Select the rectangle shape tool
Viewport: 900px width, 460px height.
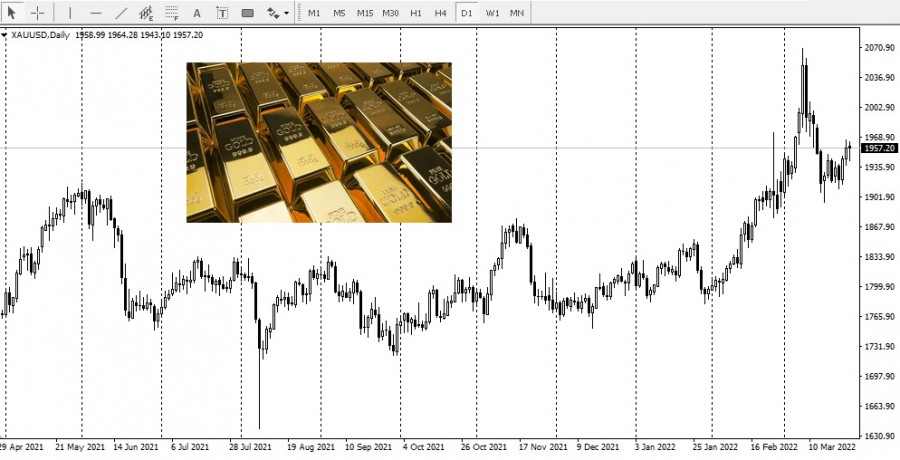click(x=247, y=13)
